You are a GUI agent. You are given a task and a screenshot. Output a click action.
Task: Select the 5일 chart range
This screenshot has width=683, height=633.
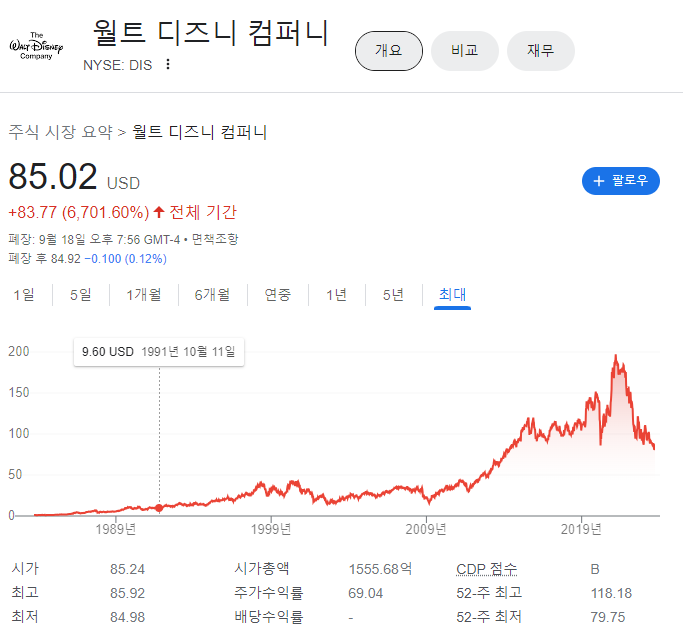pyautogui.click(x=81, y=295)
